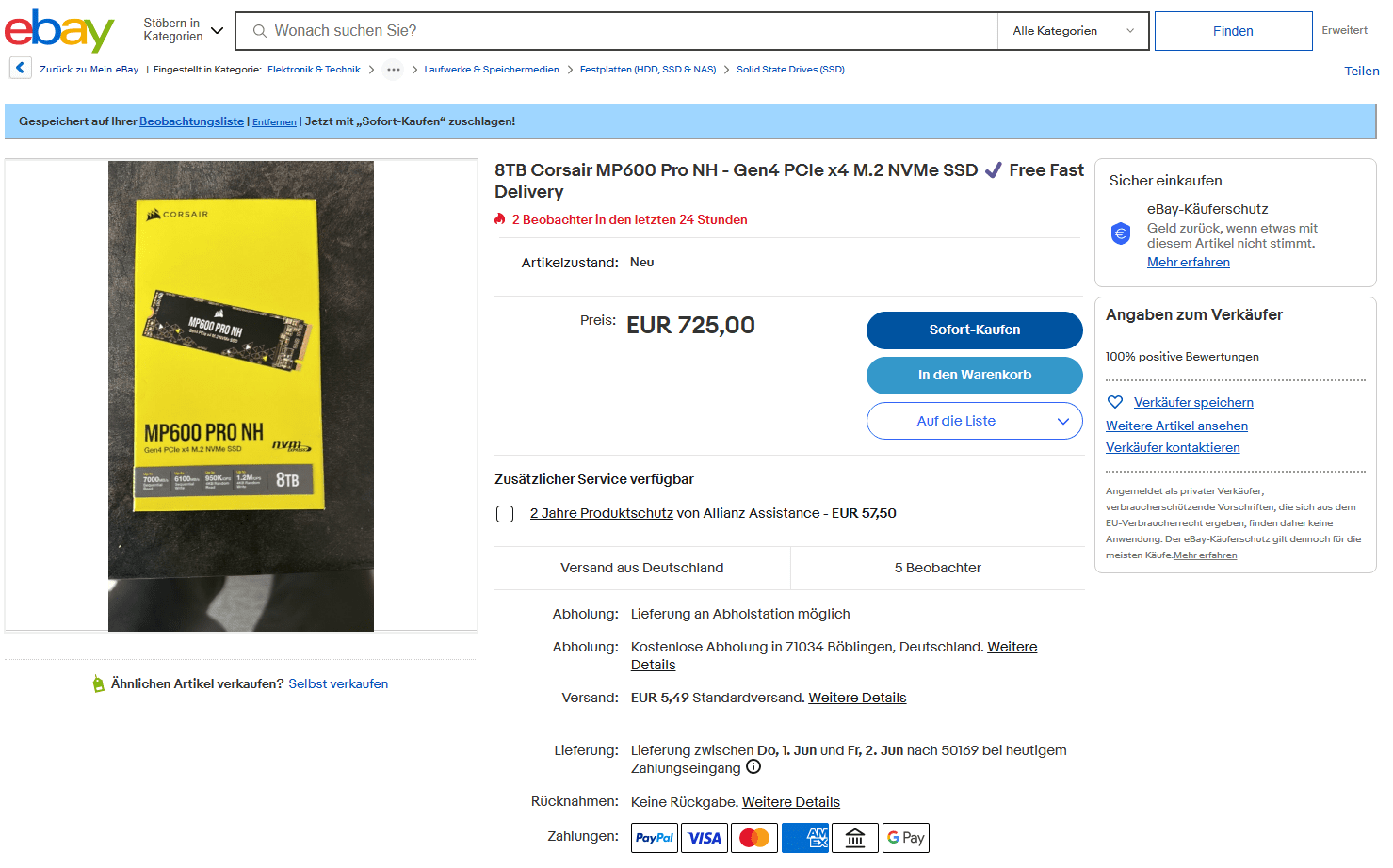Click the Wonach suchen Sie search field
This screenshot has height=868, width=1393.
[x=617, y=31]
